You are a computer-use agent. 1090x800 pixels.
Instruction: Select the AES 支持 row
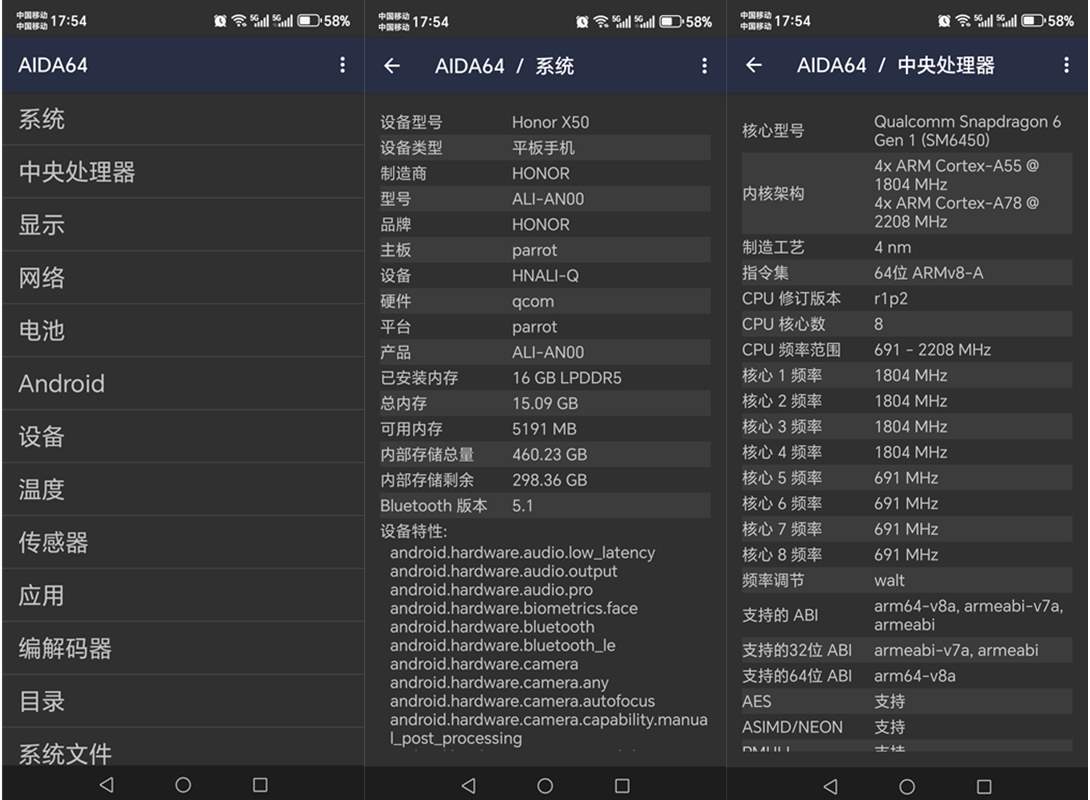pyautogui.click(x=906, y=701)
